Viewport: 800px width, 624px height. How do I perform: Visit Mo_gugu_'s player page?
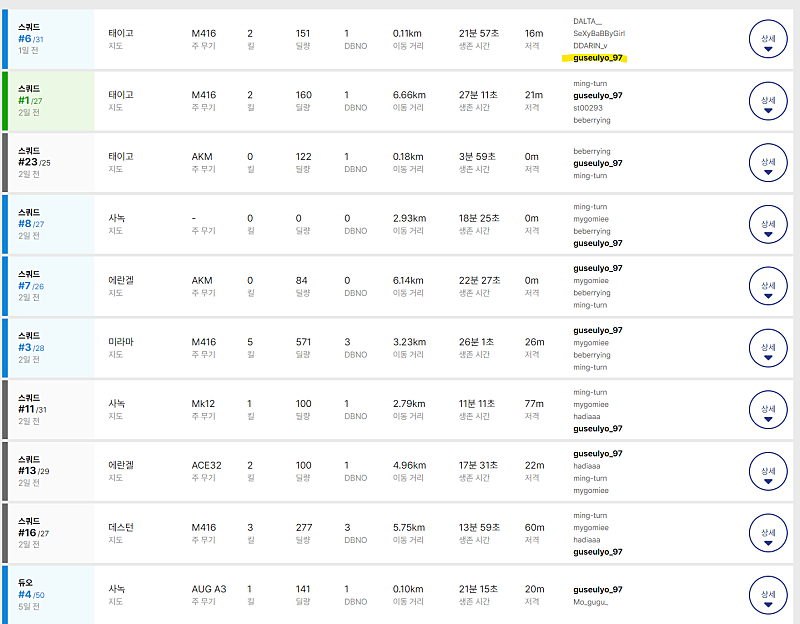(x=590, y=602)
